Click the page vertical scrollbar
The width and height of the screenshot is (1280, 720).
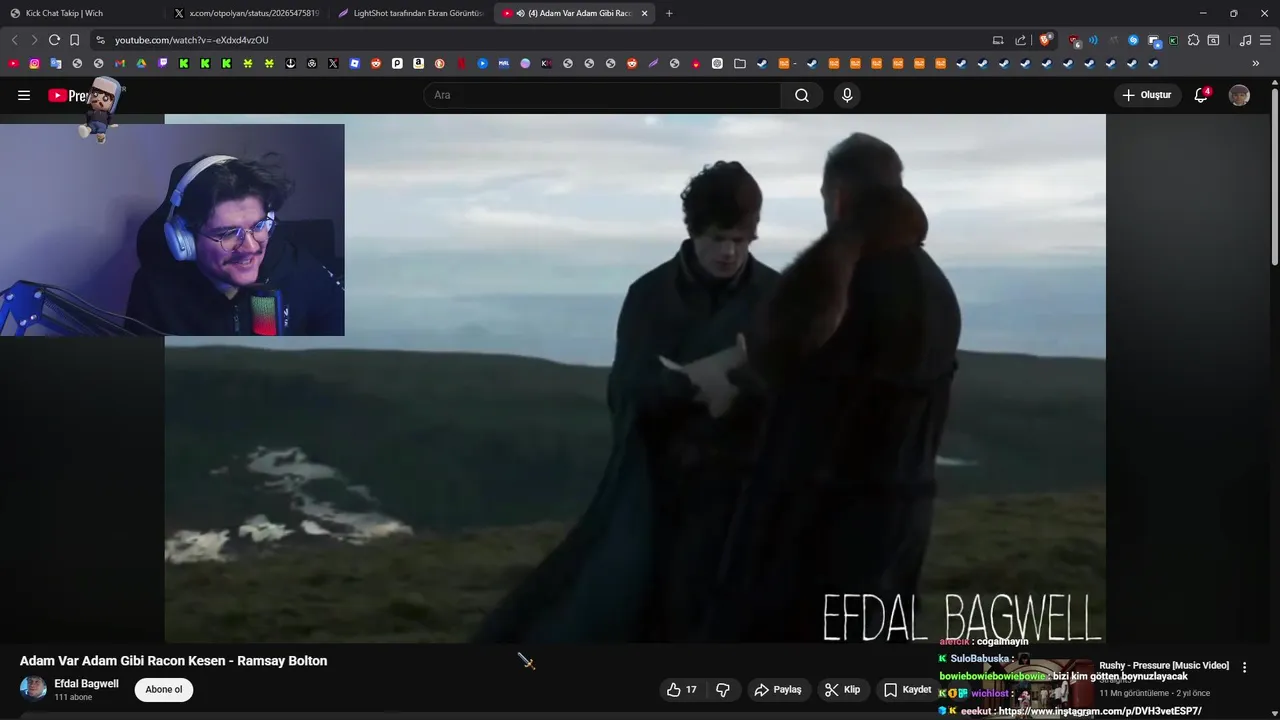1275,175
